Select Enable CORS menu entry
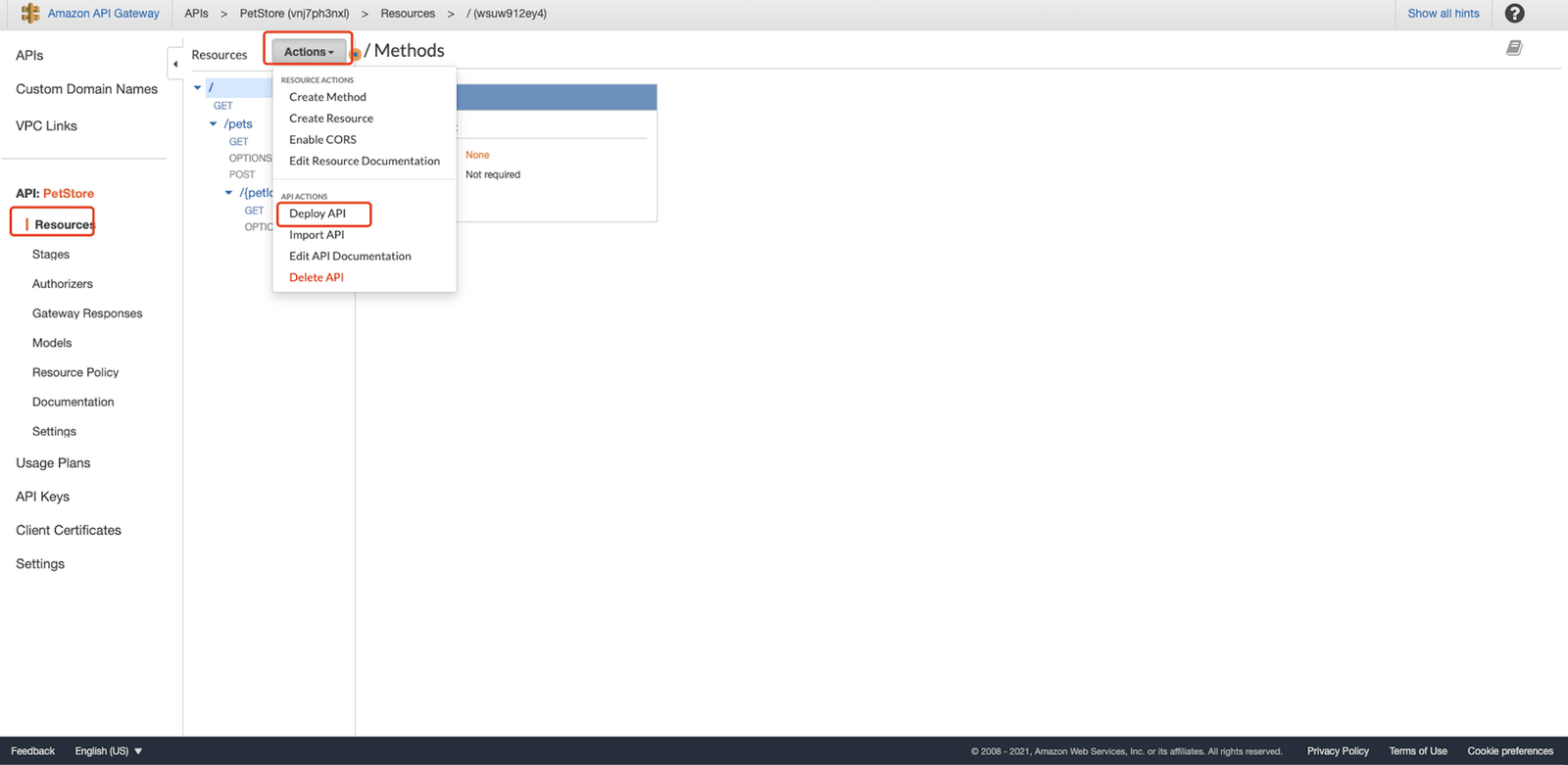The image size is (1568, 765). click(x=322, y=140)
